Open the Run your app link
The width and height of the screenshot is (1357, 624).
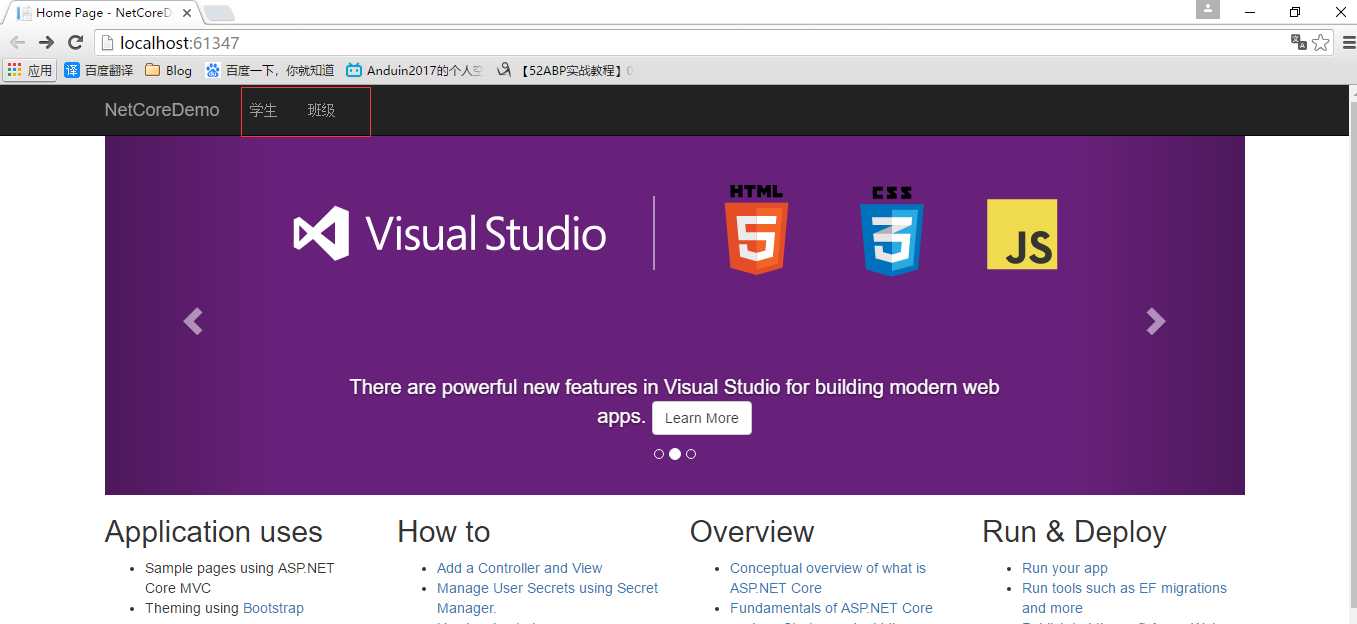tap(1065, 568)
